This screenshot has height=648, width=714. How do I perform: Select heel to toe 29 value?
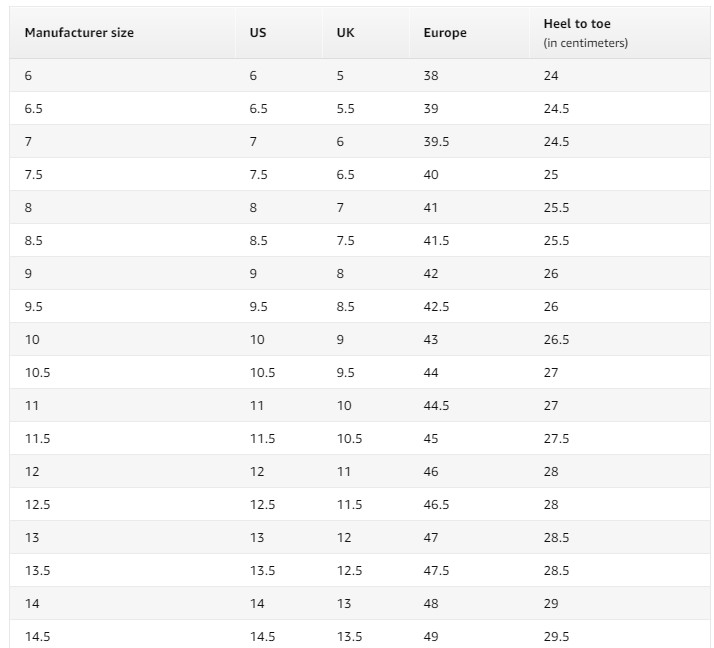point(551,604)
